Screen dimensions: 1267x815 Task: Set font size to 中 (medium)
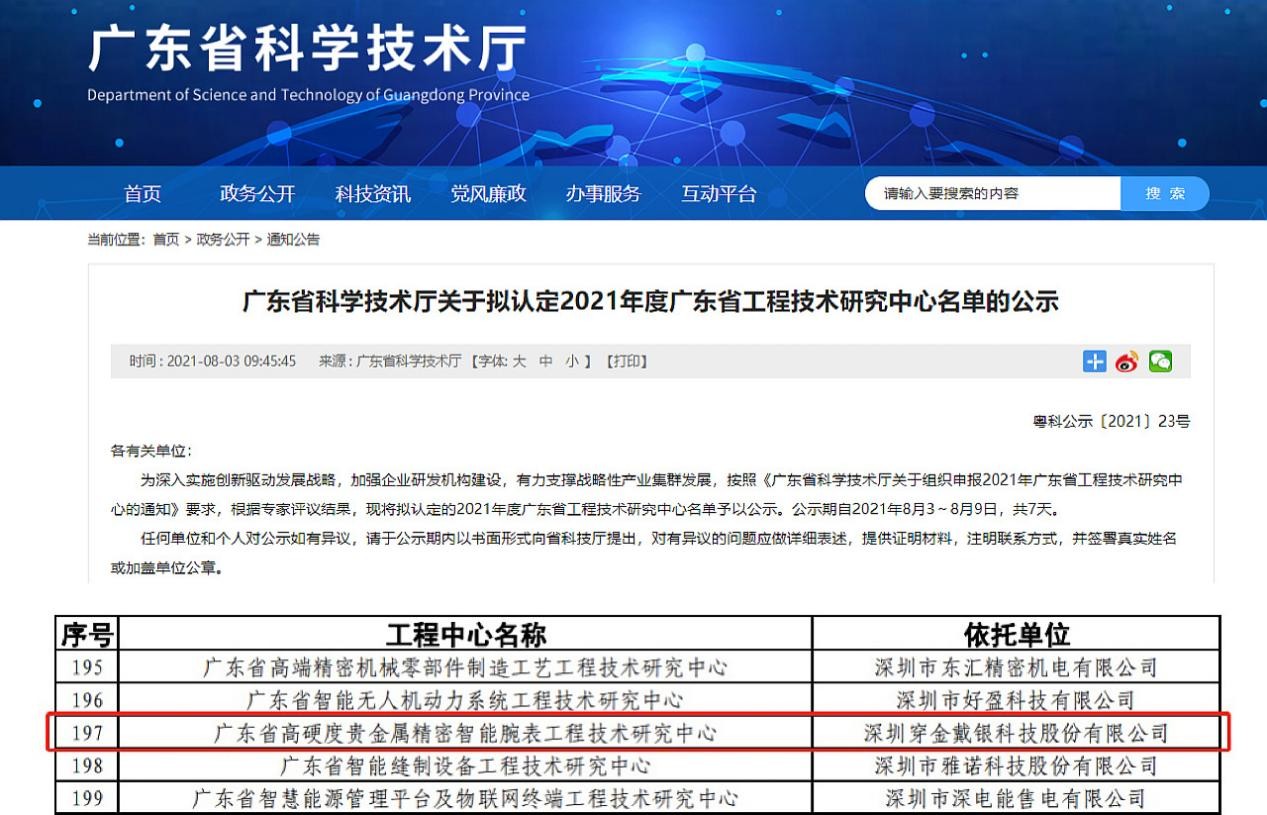(x=545, y=361)
